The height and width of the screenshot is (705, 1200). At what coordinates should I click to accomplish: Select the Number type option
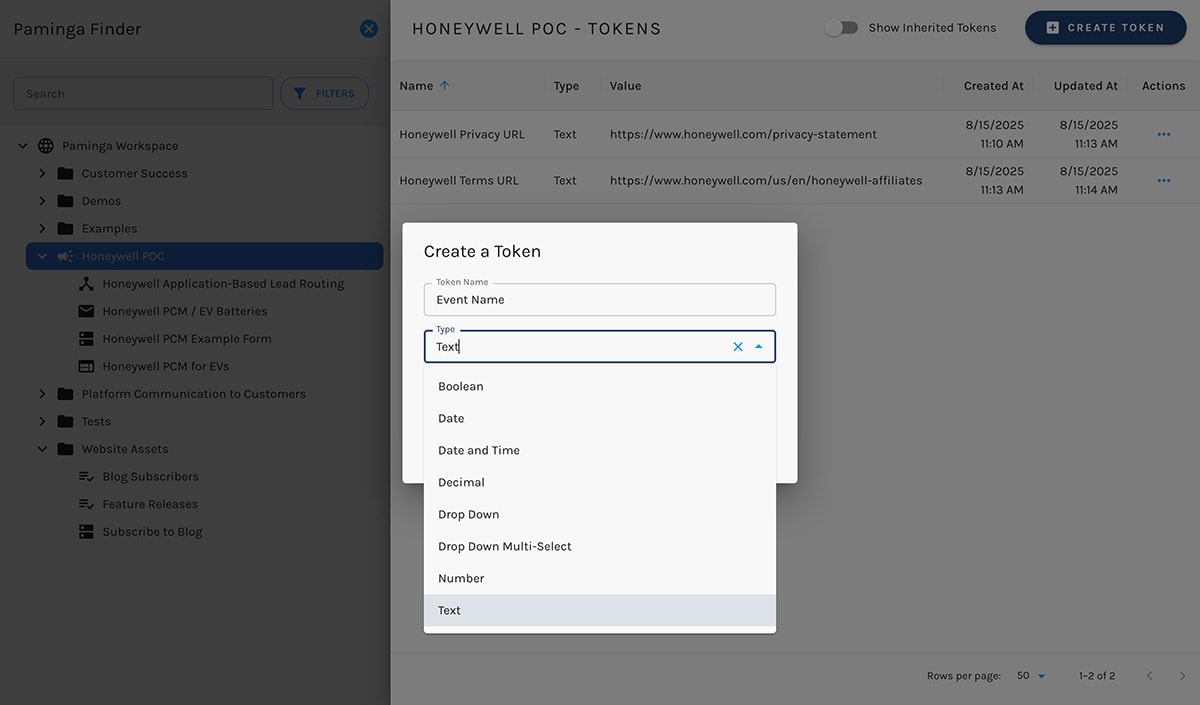pos(600,578)
